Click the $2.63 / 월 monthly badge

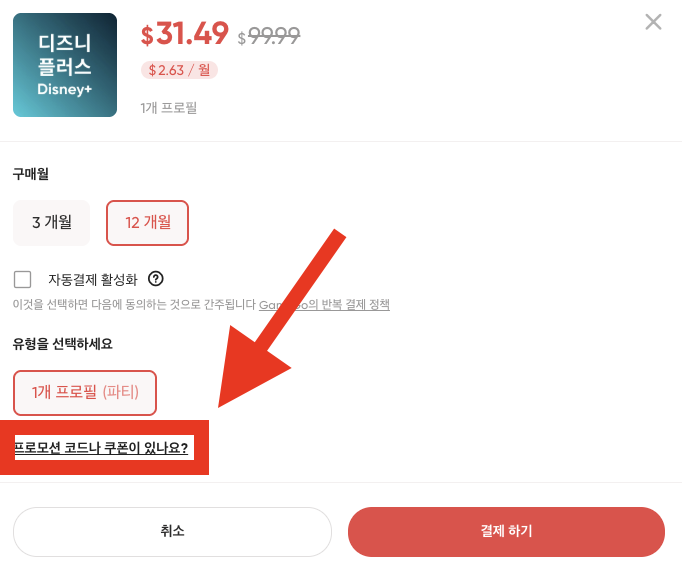click(x=179, y=70)
